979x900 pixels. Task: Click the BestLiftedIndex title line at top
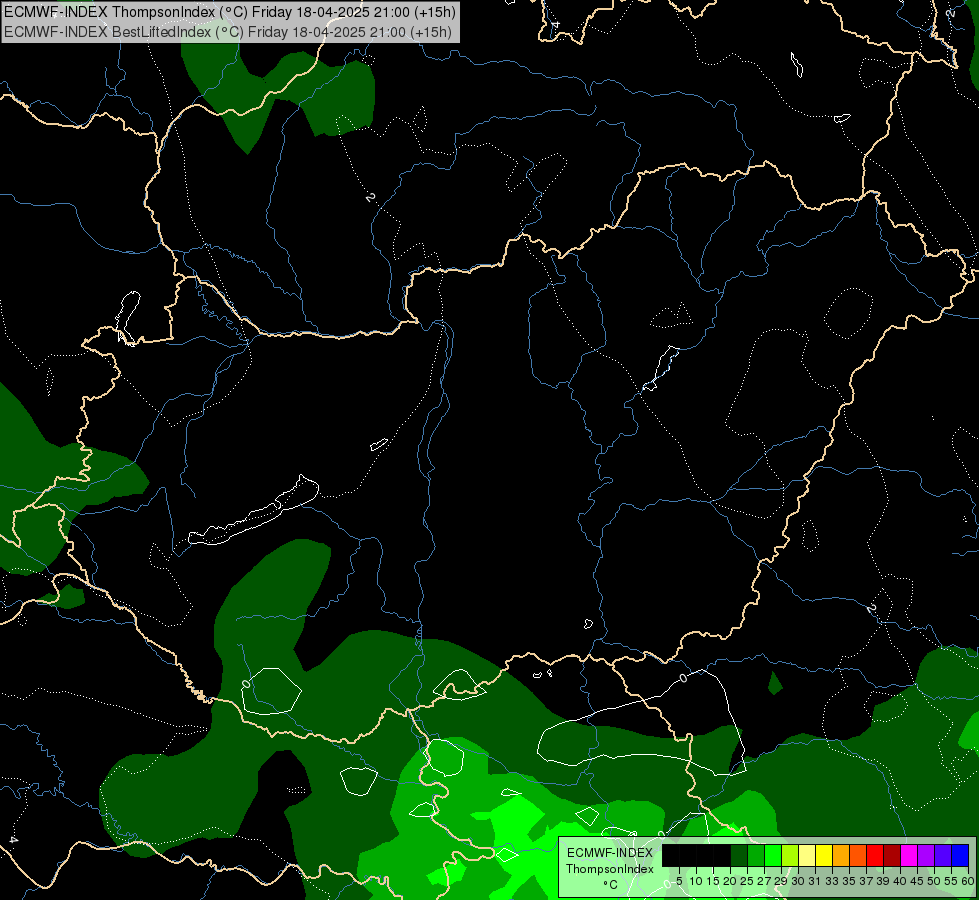click(x=227, y=31)
